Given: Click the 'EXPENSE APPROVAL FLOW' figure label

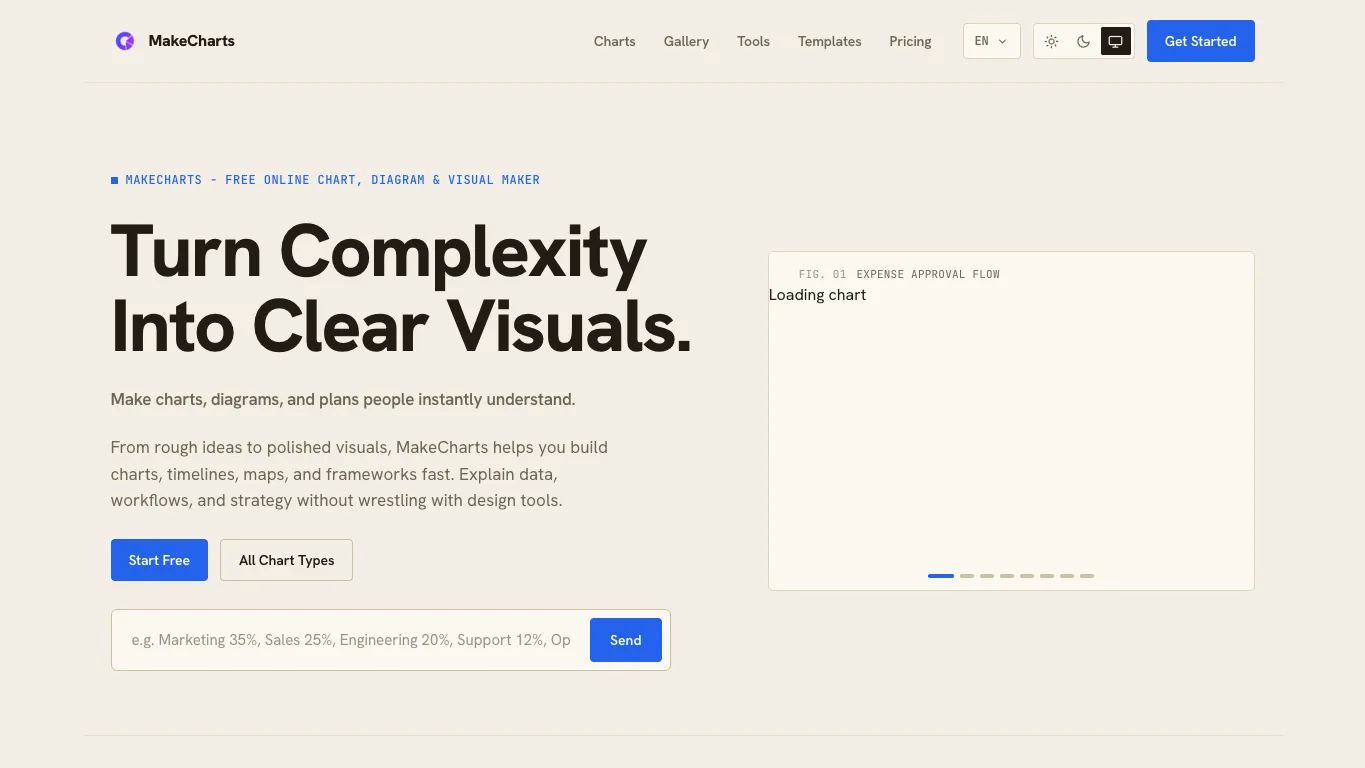Looking at the screenshot, I should [928, 274].
